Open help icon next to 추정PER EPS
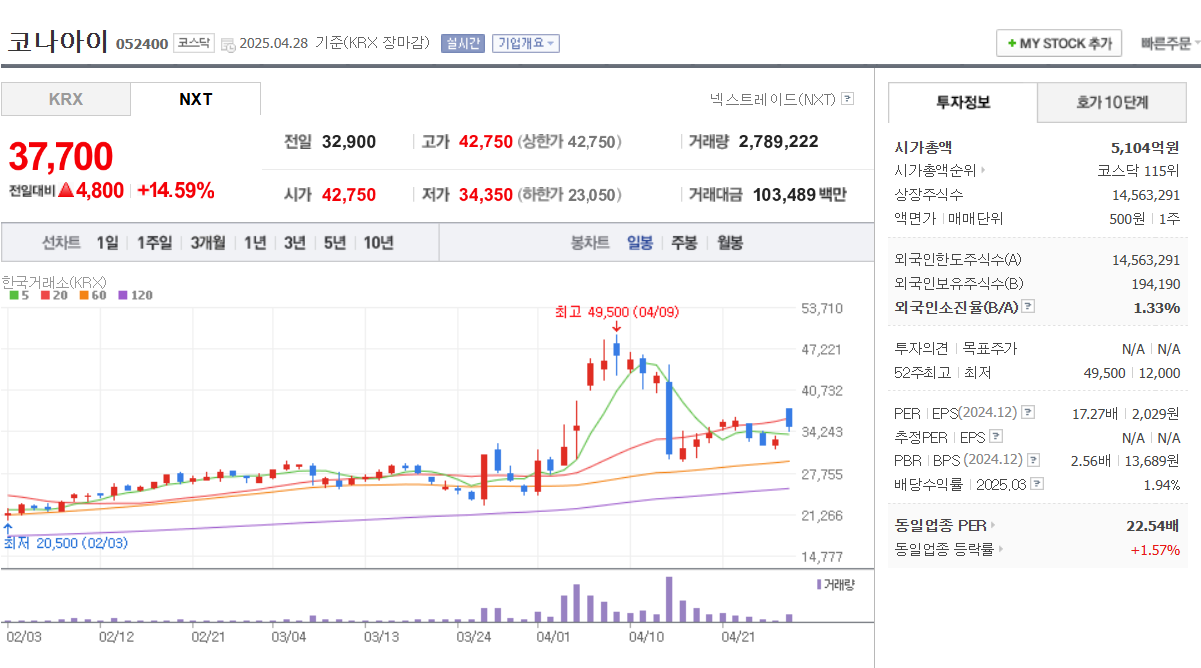Screen dimensions: 1201x668 [x=996, y=436]
